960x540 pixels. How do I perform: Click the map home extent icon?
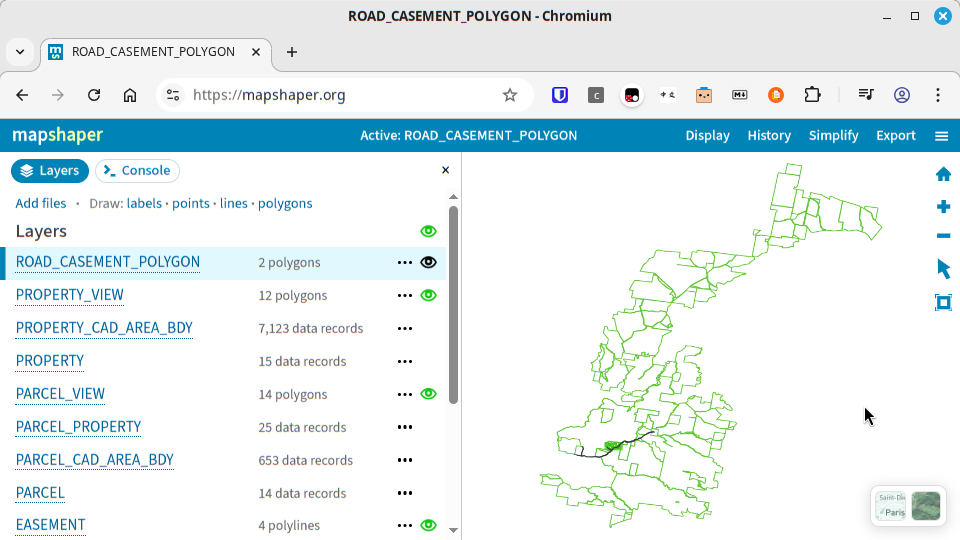coord(943,174)
